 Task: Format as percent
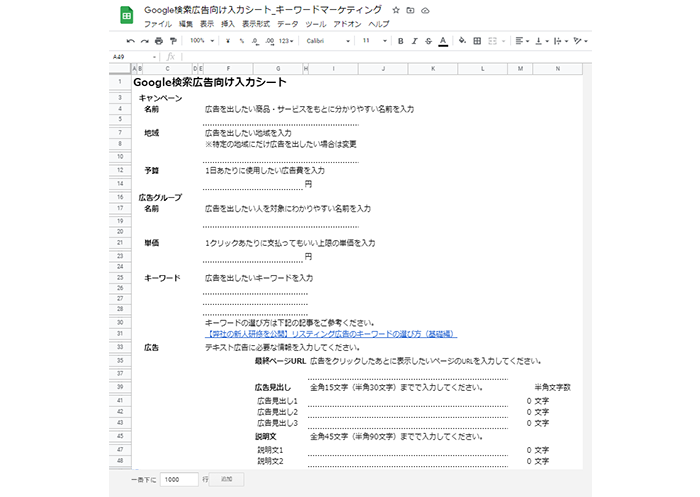[242, 41]
